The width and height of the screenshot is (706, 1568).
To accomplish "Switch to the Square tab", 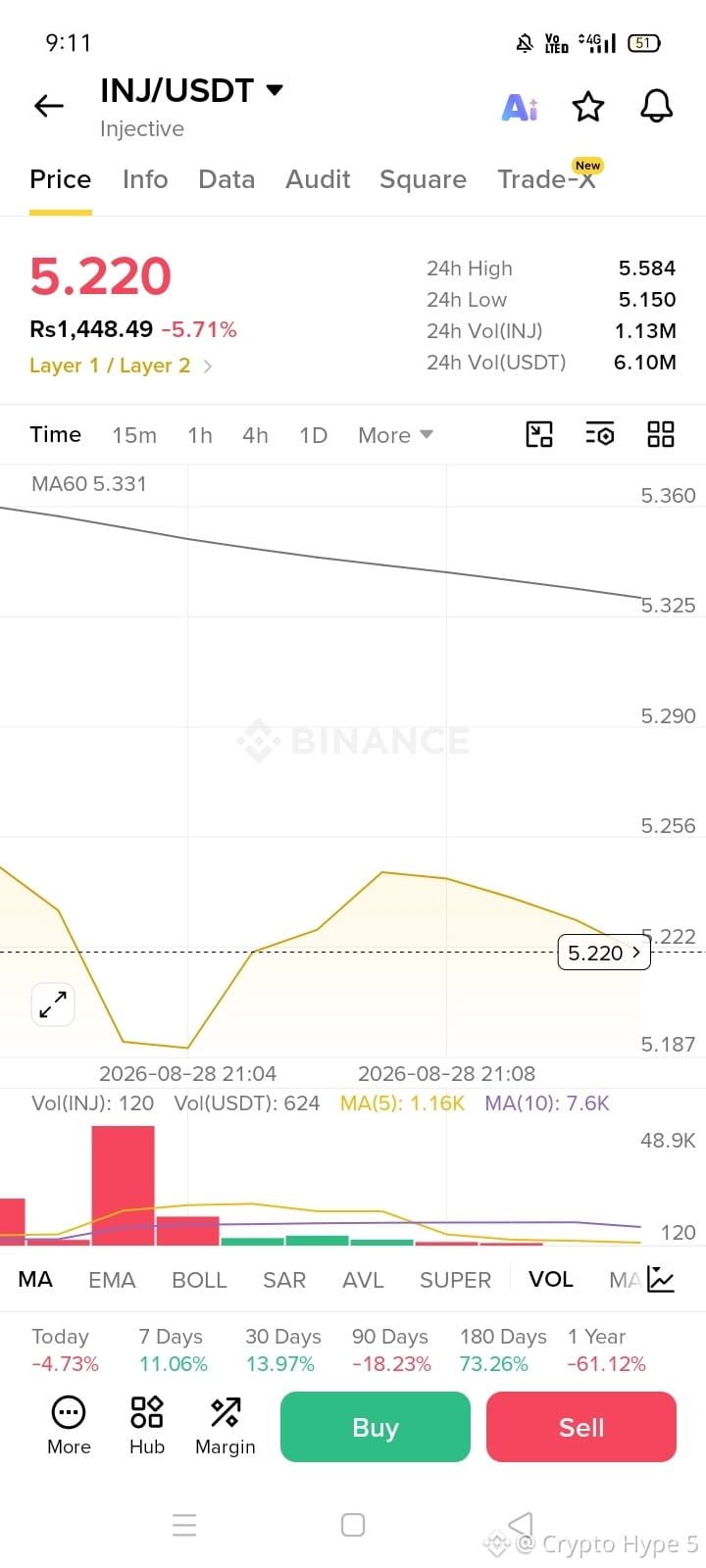I will [423, 179].
